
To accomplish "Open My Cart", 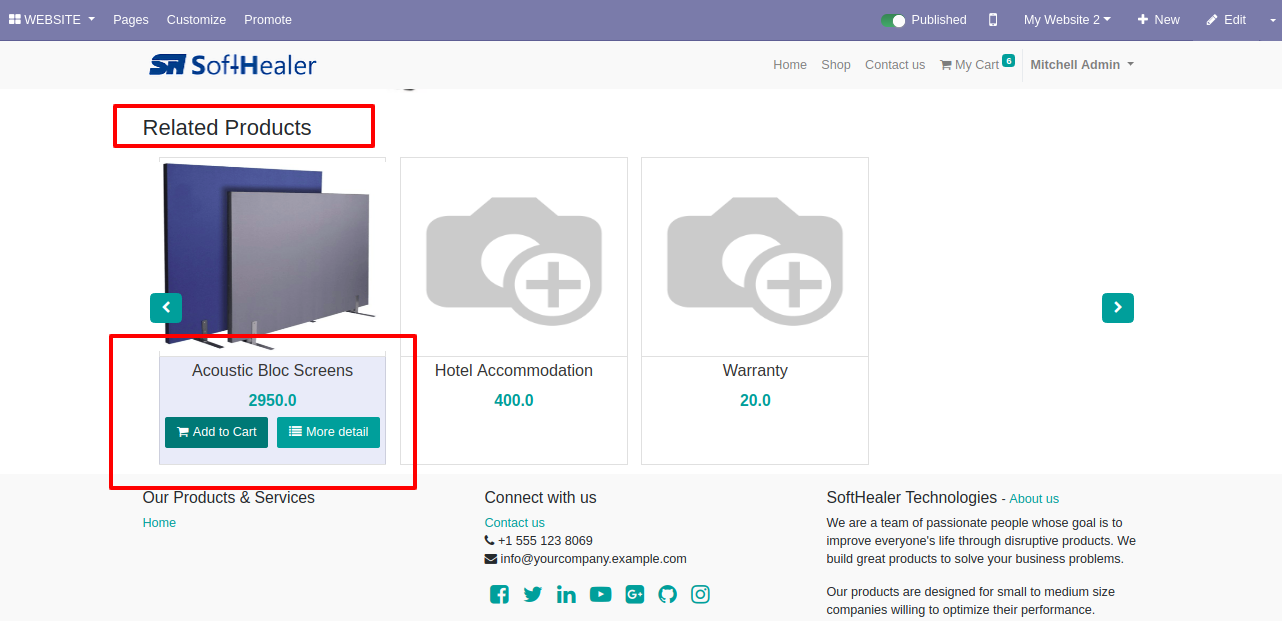I will point(969,65).
